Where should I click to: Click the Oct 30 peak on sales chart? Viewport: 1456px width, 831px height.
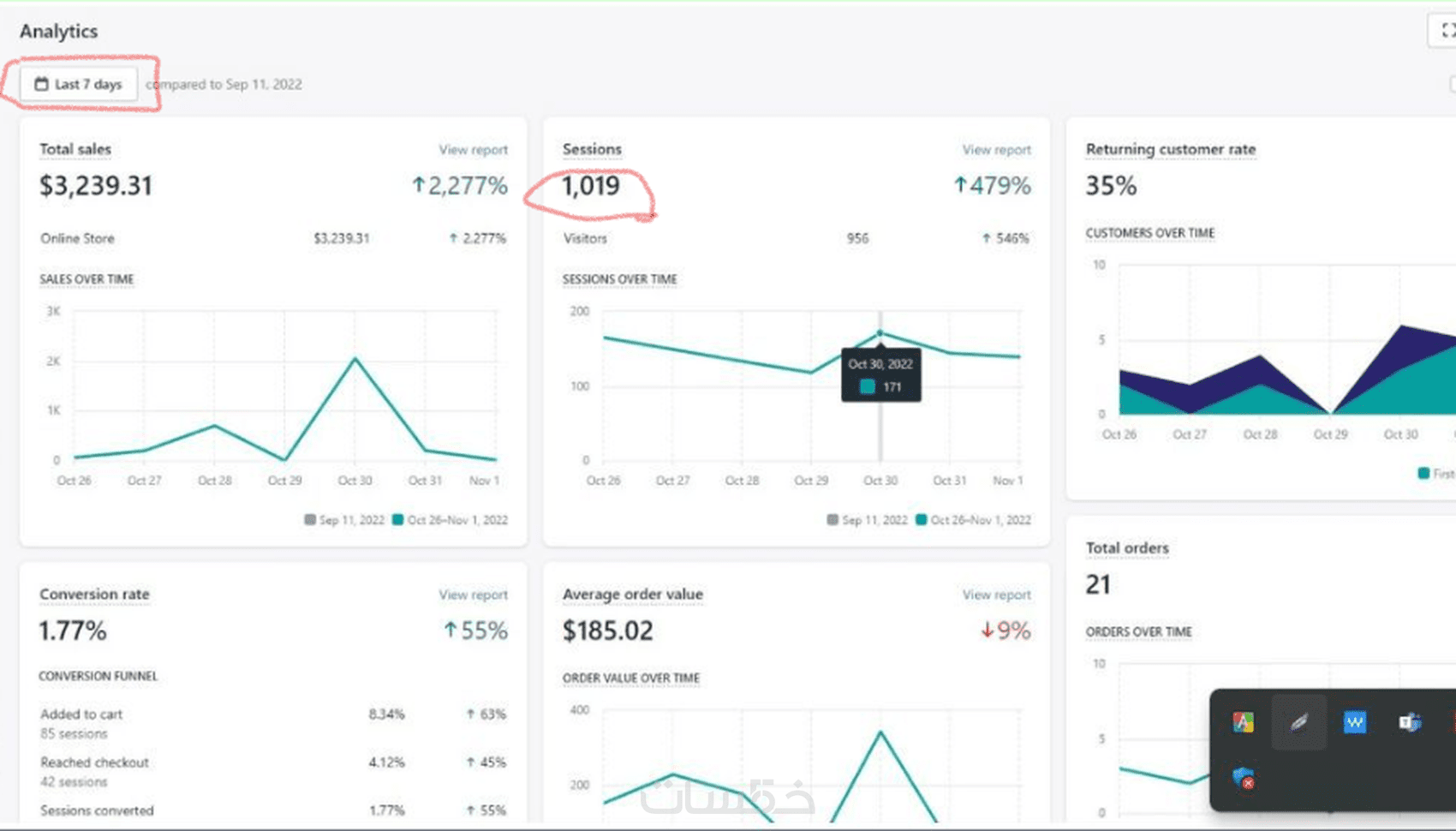(x=355, y=359)
